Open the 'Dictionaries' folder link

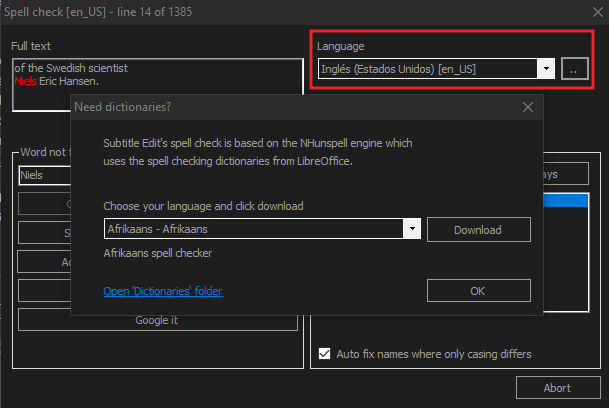(162, 291)
